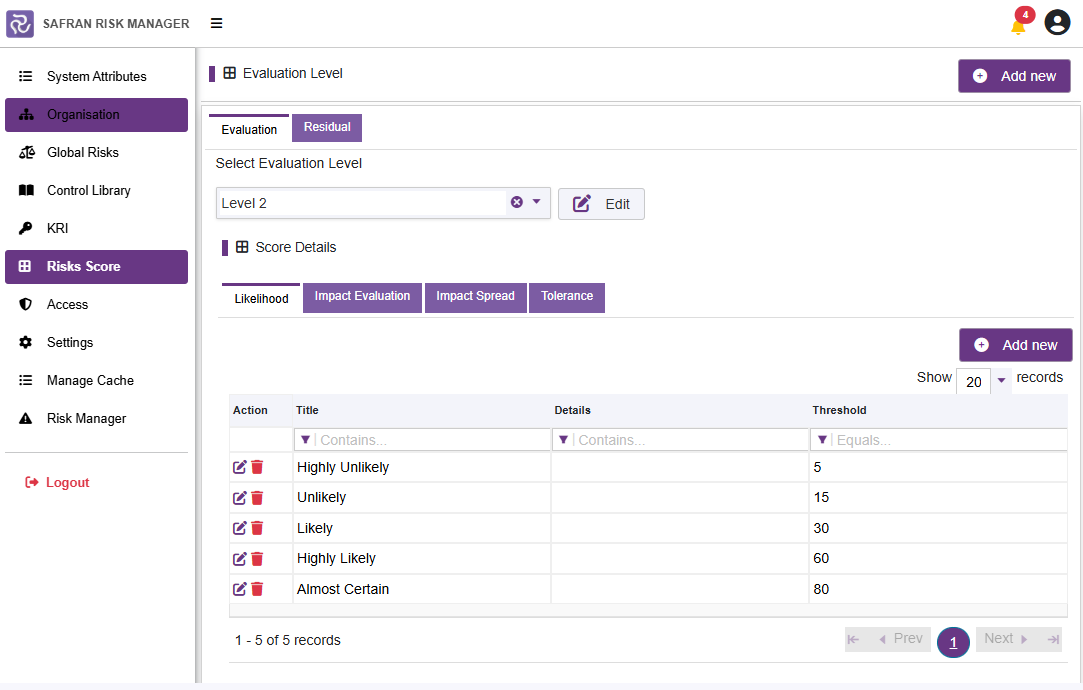Open Manage Cache in sidebar
This screenshot has height=690, width=1083.
click(x=96, y=381)
